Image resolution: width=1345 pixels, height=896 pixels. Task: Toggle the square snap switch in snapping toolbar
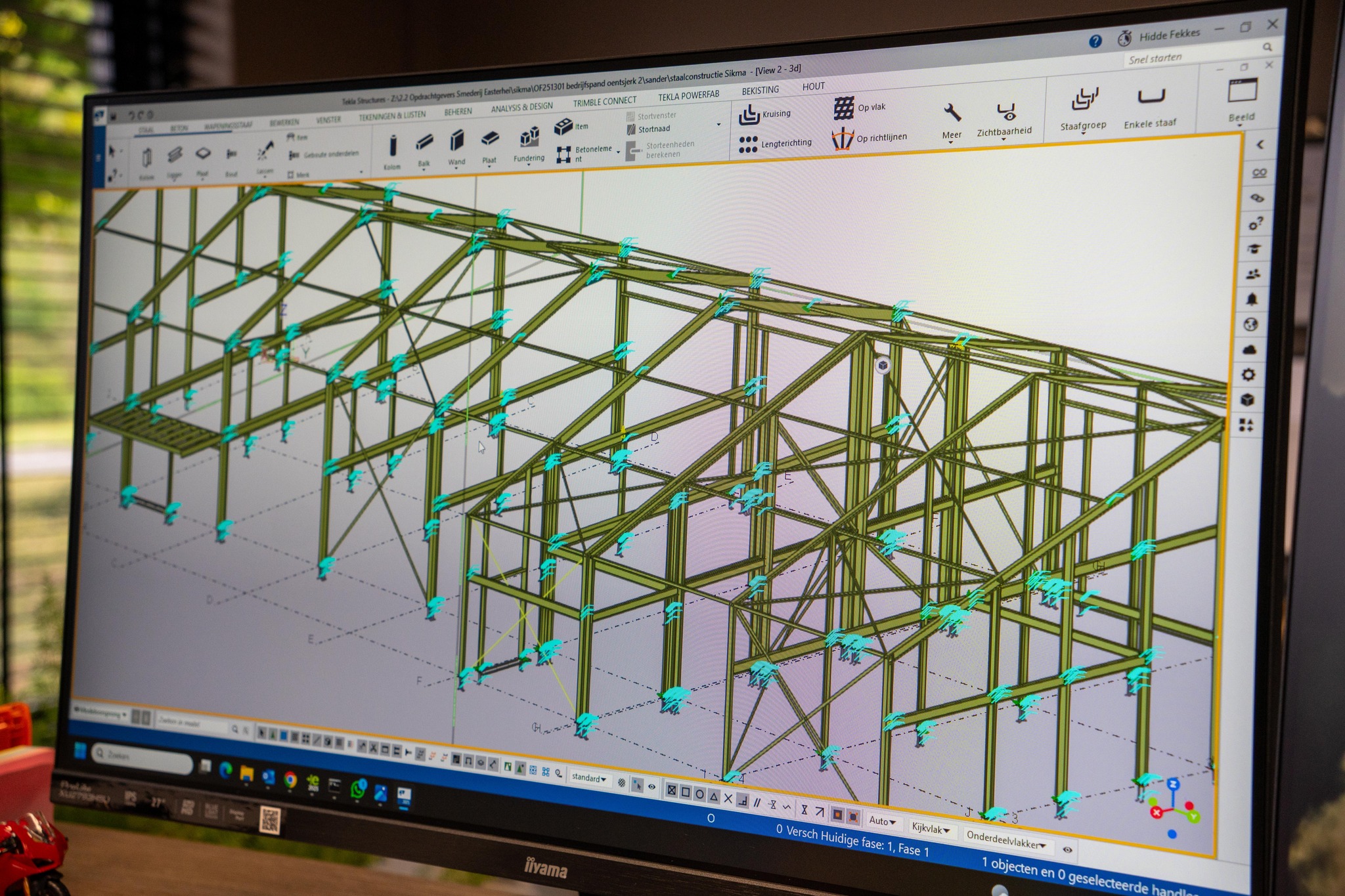686,793
